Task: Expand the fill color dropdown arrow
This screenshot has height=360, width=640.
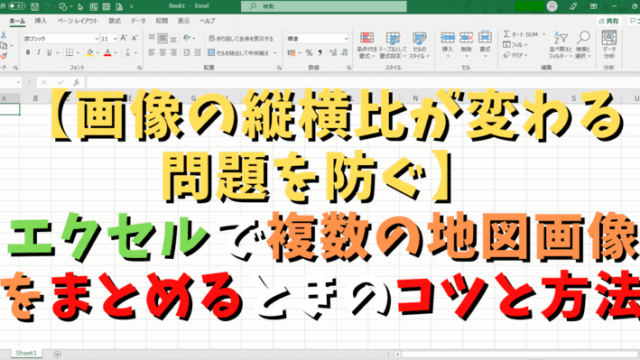Action: tap(98, 53)
